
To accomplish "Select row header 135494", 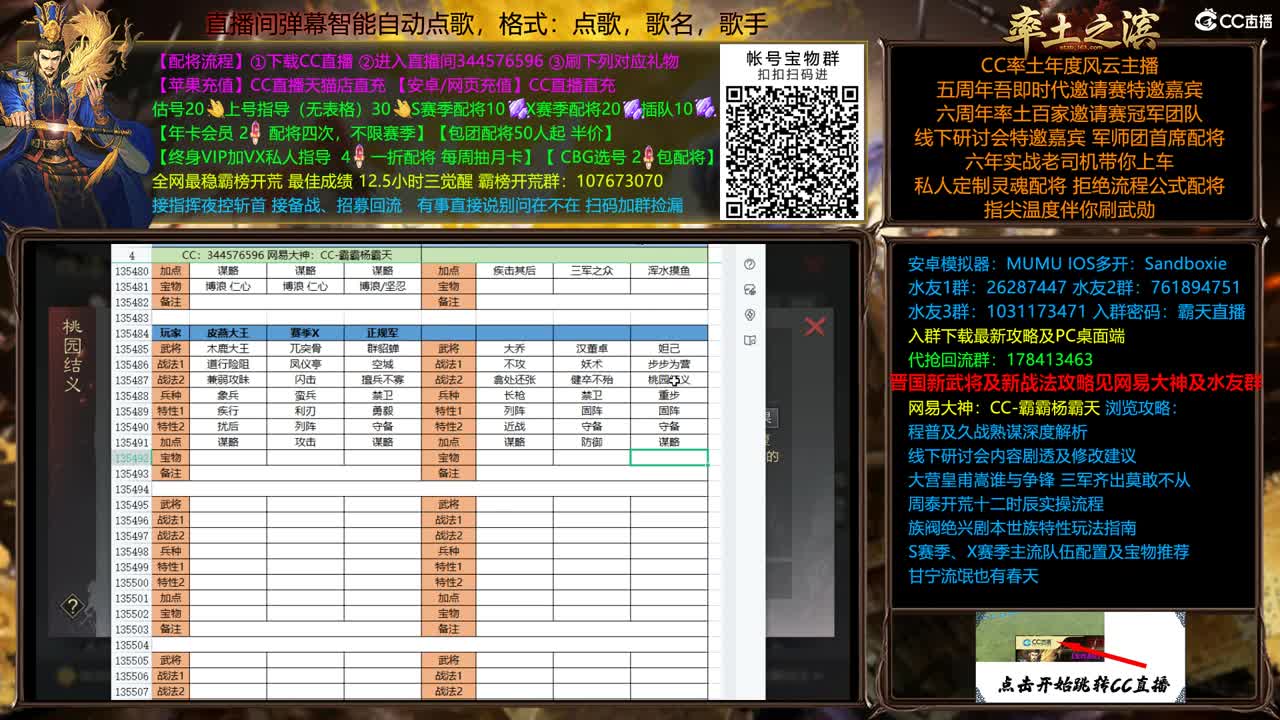I will (x=131, y=489).
